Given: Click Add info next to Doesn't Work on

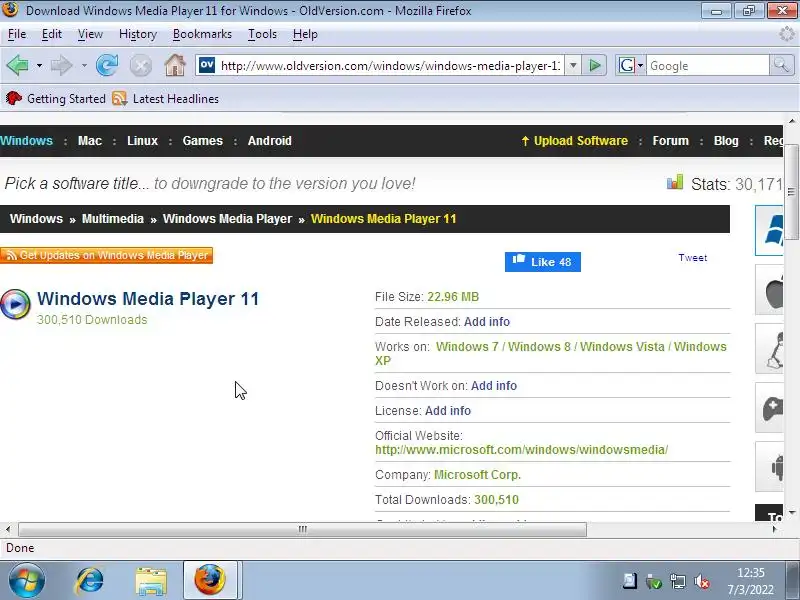Looking at the screenshot, I should pyautogui.click(x=494, y=386).
